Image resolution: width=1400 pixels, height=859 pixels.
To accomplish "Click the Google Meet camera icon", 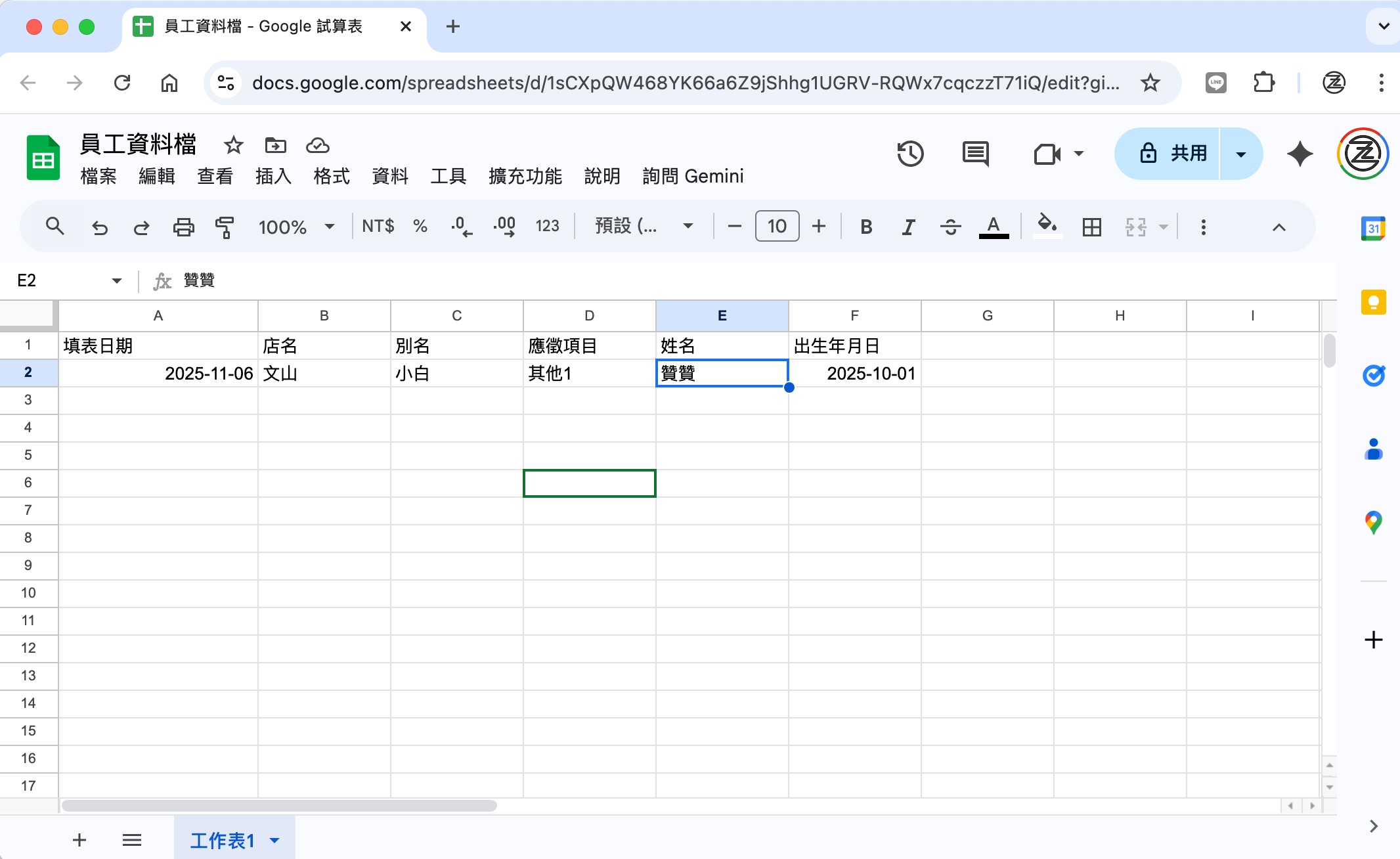I will coord(1048,154).
